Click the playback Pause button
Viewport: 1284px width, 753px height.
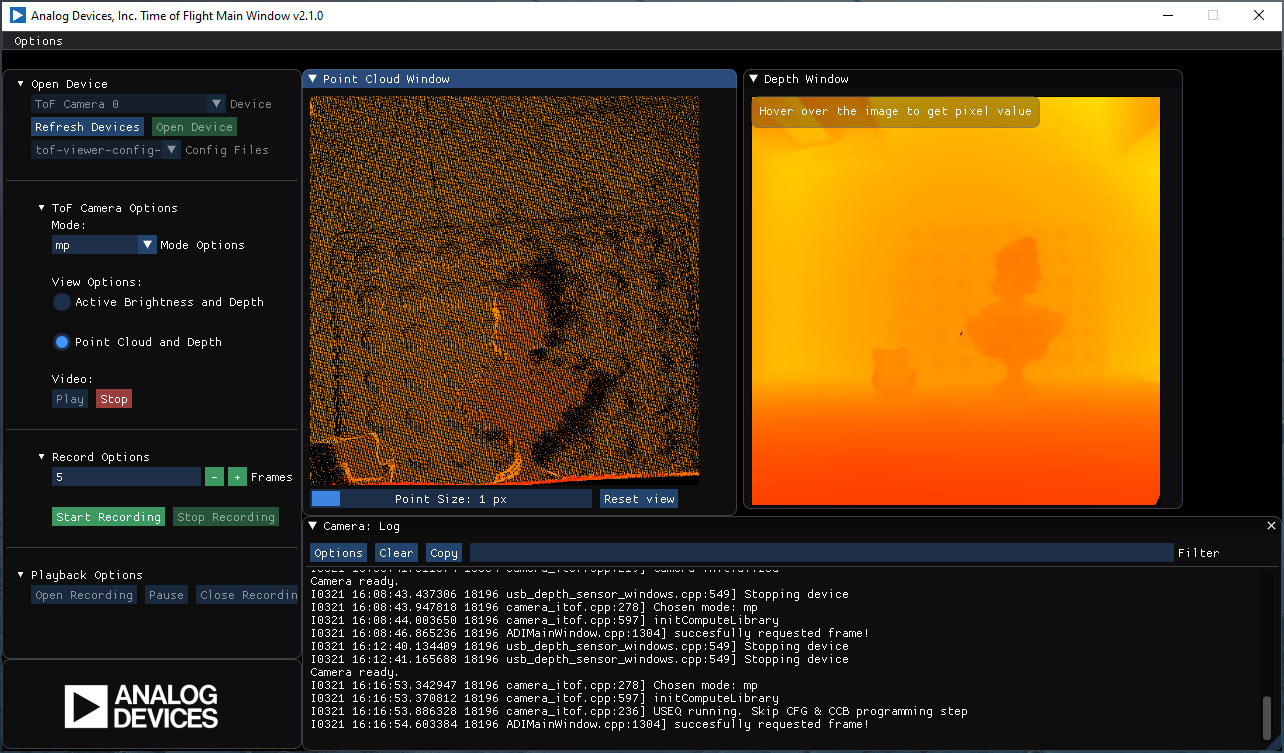(x=166, y=595)
